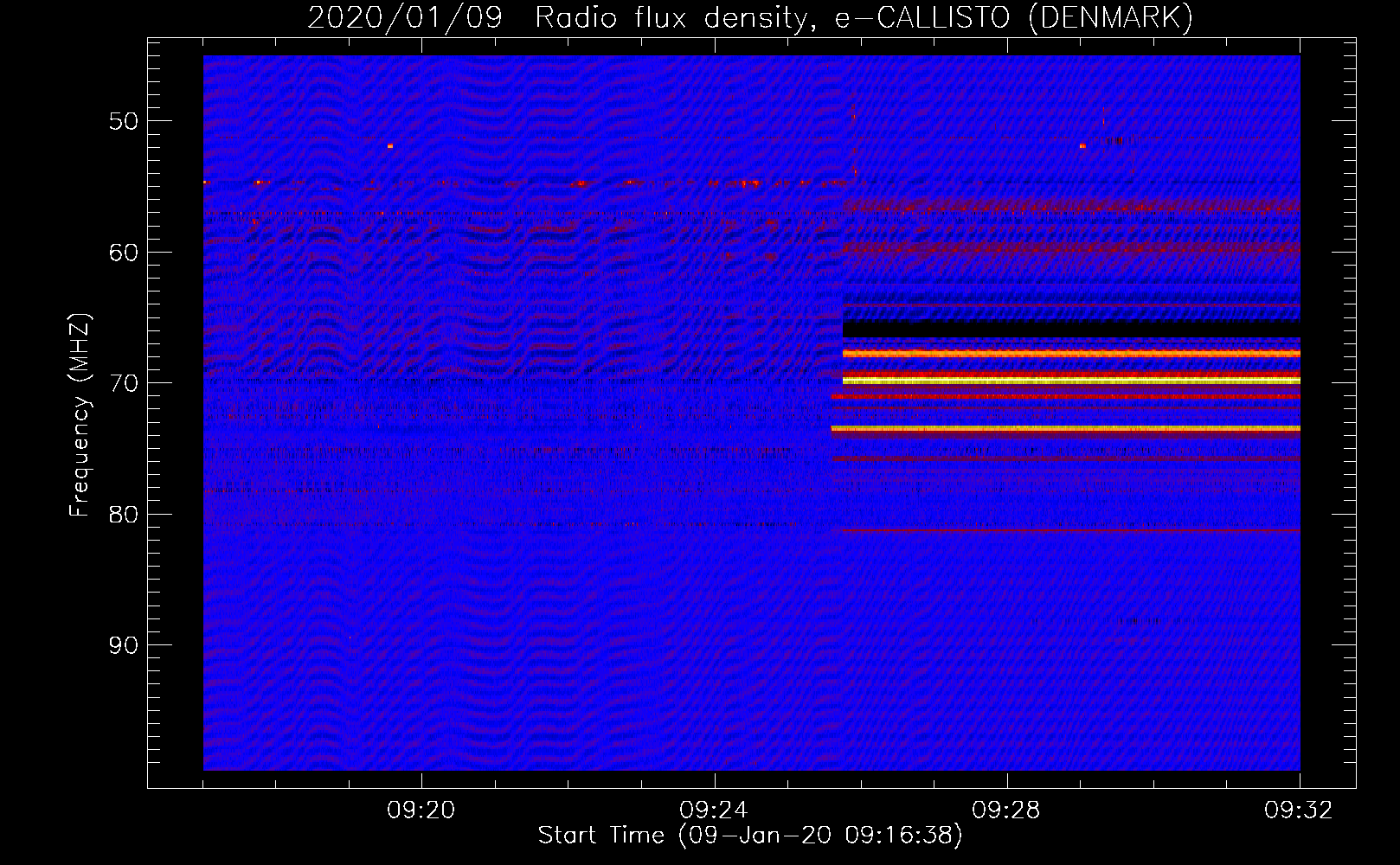Click the 09:24 time tick label

[x=714, y=811]
